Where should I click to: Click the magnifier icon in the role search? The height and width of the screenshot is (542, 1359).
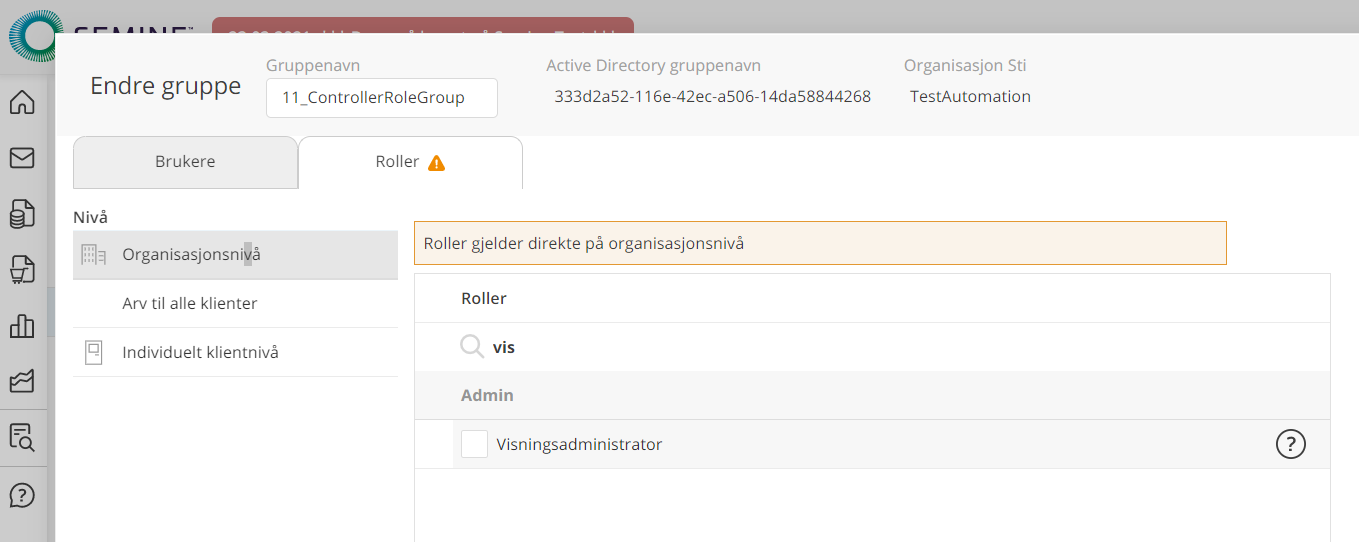coord(472,347)
